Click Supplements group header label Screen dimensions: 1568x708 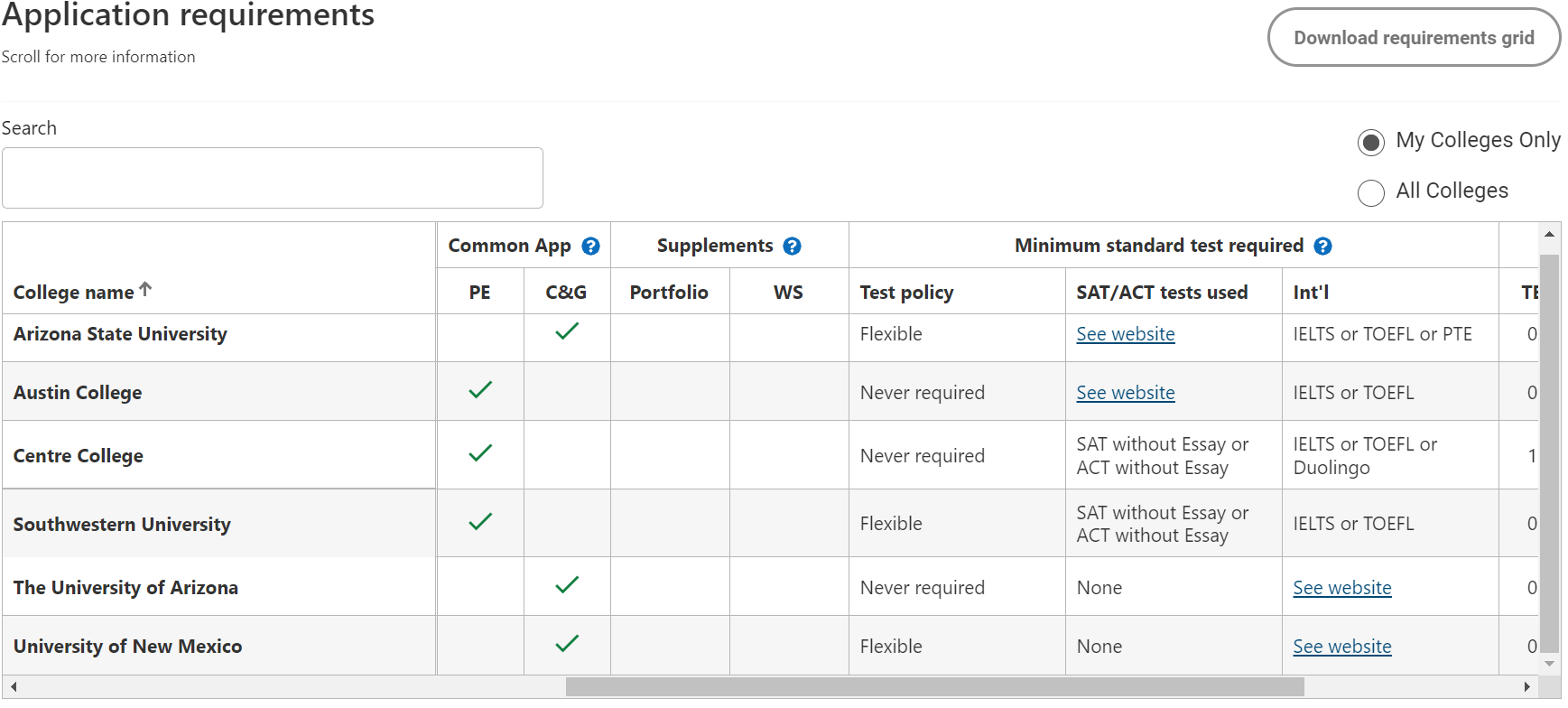[x=715, y=246]
